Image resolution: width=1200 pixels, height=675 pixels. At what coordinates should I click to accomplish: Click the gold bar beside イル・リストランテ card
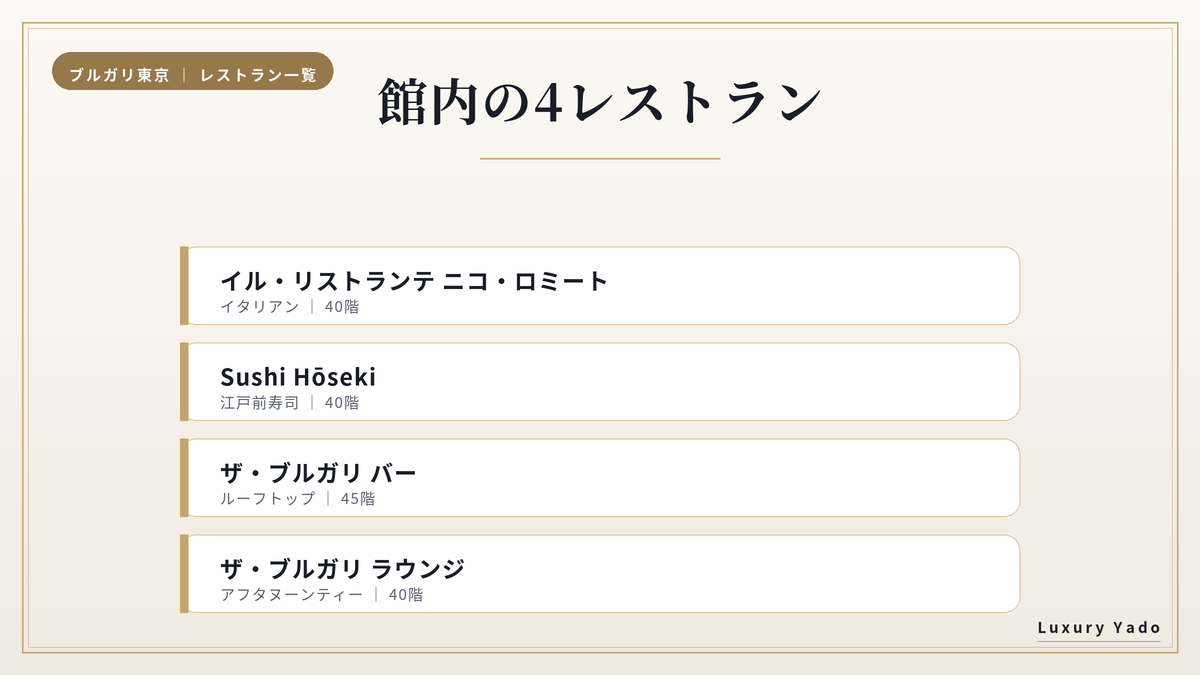(x=184, y=286)
